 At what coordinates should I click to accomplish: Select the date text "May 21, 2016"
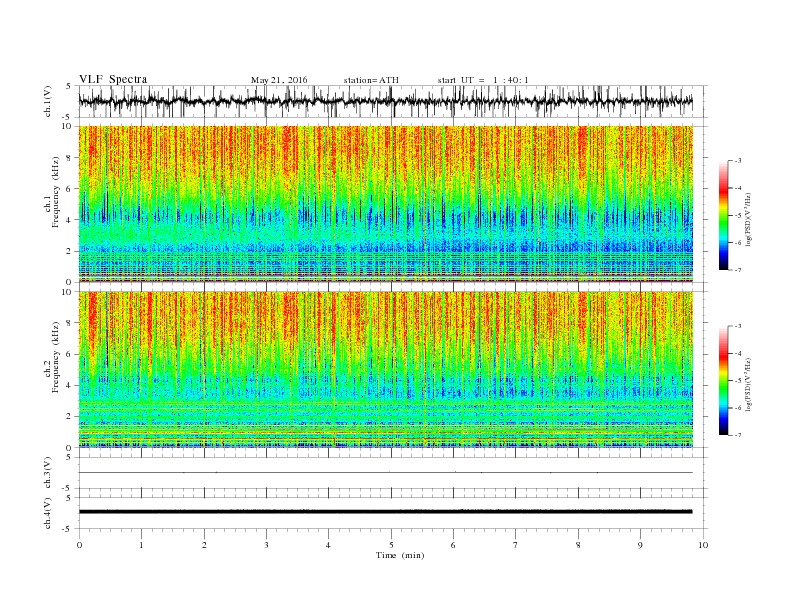[x=279, y=80]
